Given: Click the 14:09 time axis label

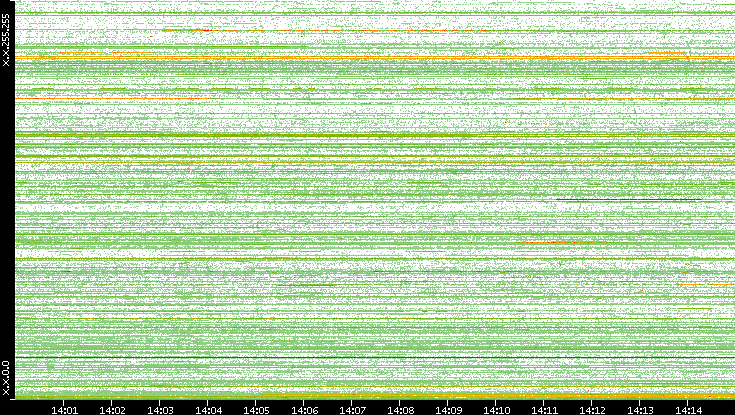Looking at the screenshot, I should coord(449,410).
